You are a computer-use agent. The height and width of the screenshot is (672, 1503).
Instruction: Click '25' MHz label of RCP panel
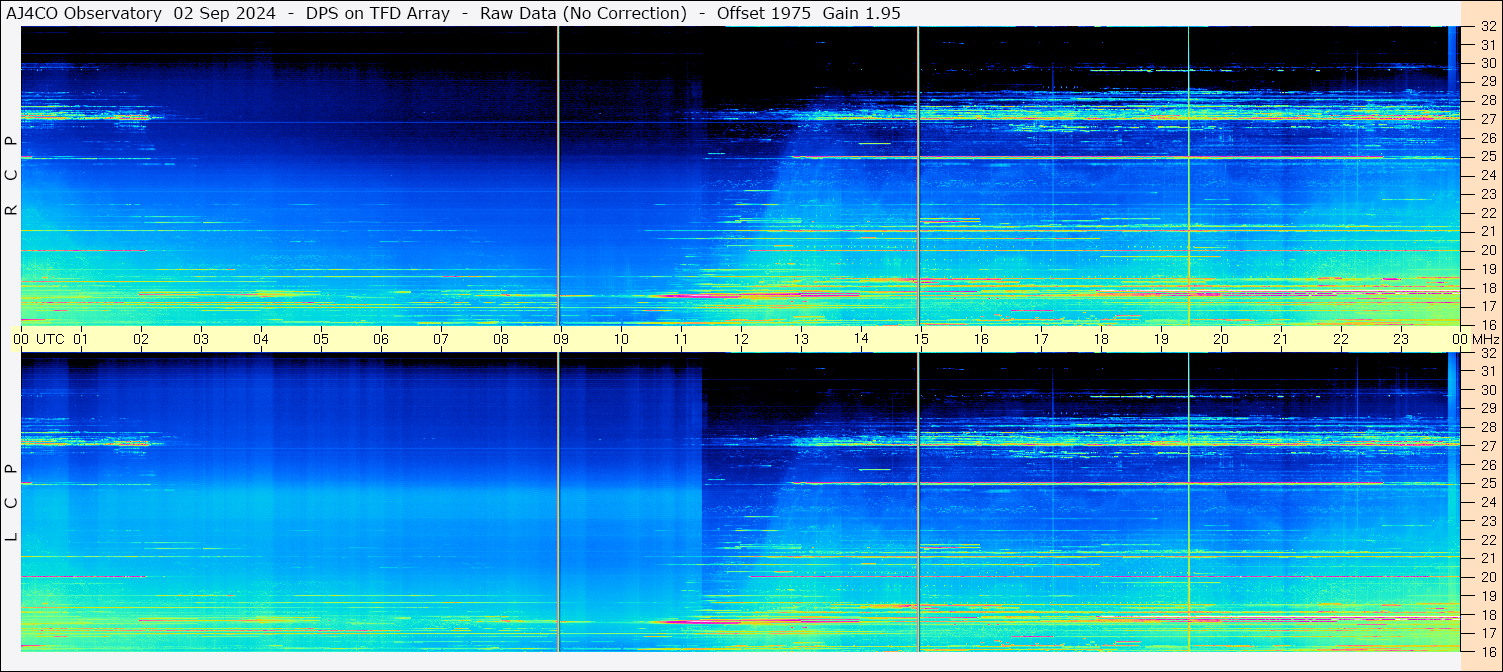pos(1488,157)
